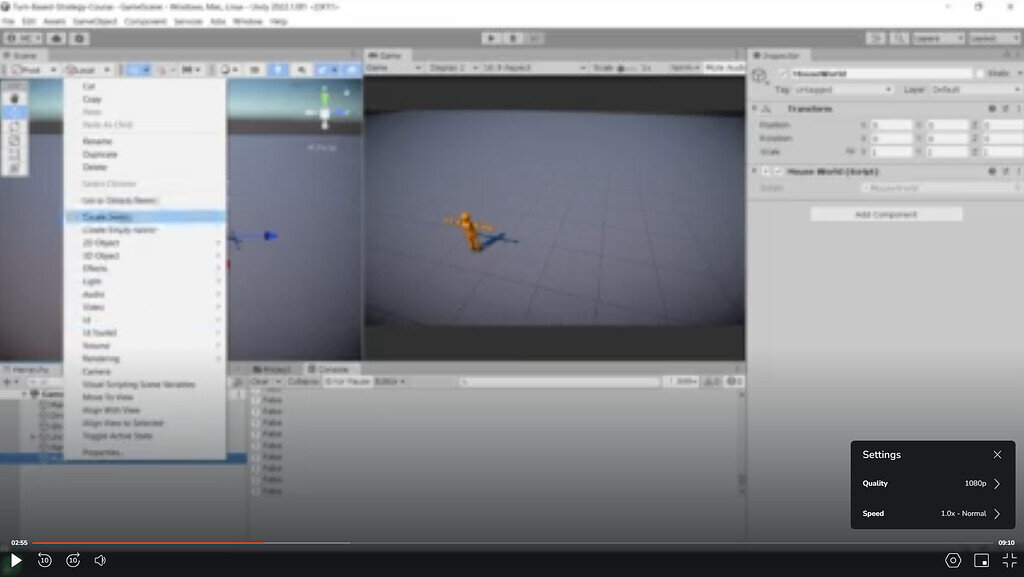Screen dimensions: 1024x577
Task: Play the video
Action: (16, 561)
